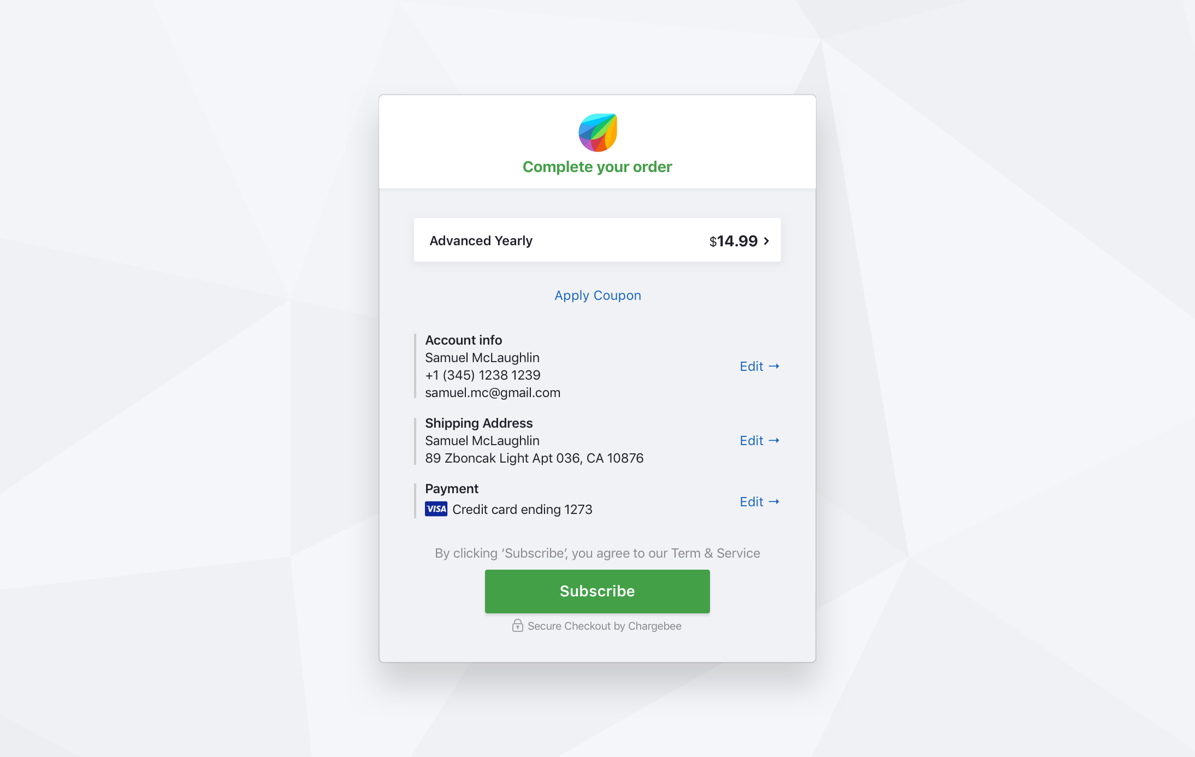Click the Secure Checkout by Chargebee text
The height and width of the screenshot is (757, 1195).
pyautogui.click(x=604, y=626)
